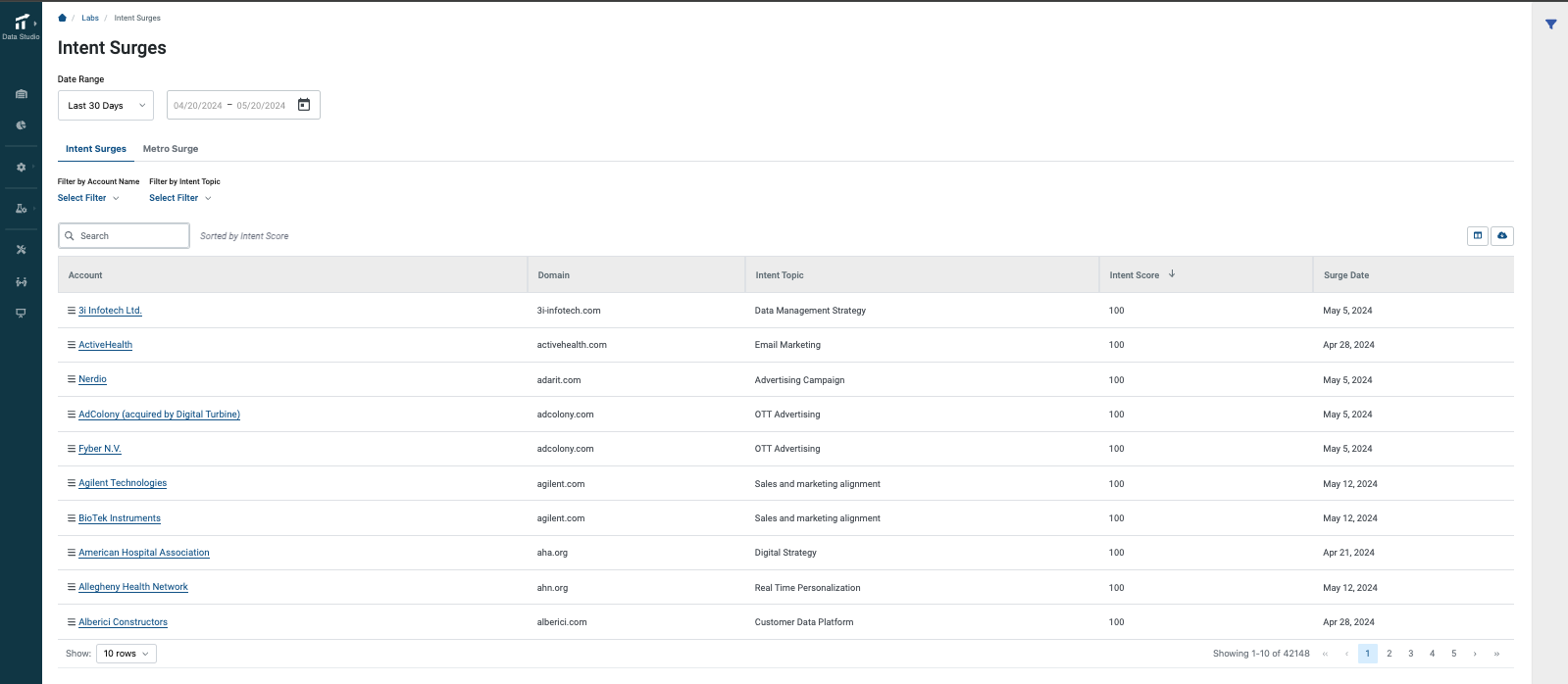1568x684 pixels.
Task: Open the Fyber N.V. account link
Action: coord(100,449)
